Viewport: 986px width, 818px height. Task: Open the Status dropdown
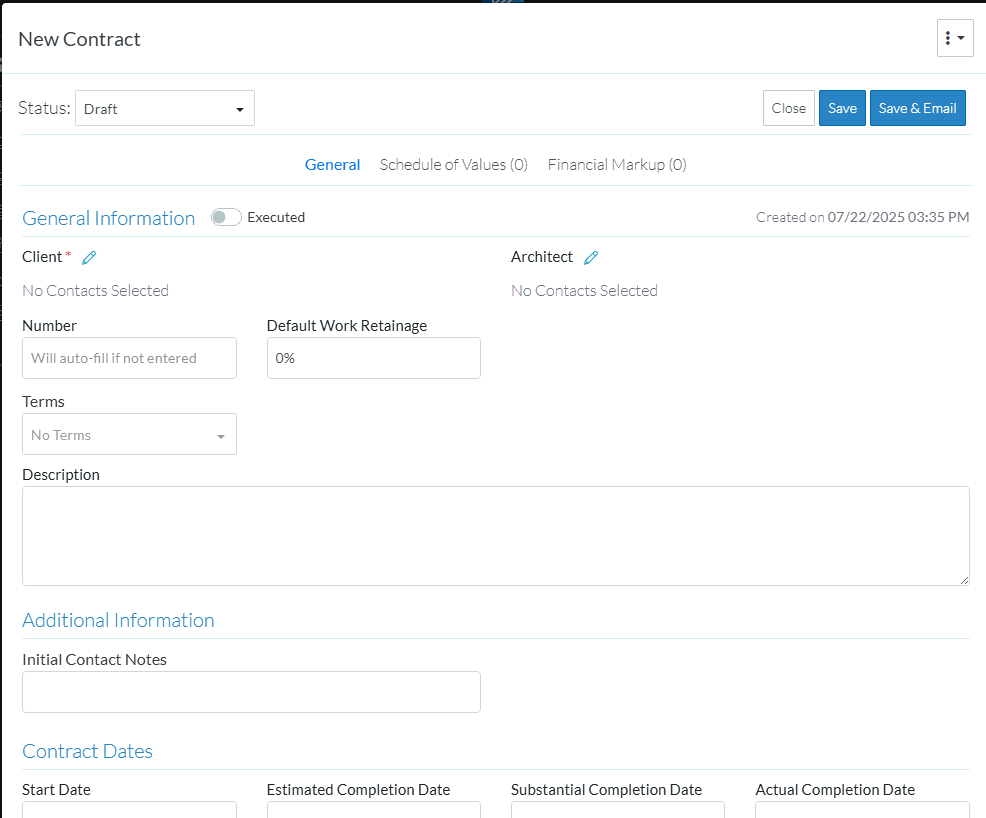click(x=165, y=109)
